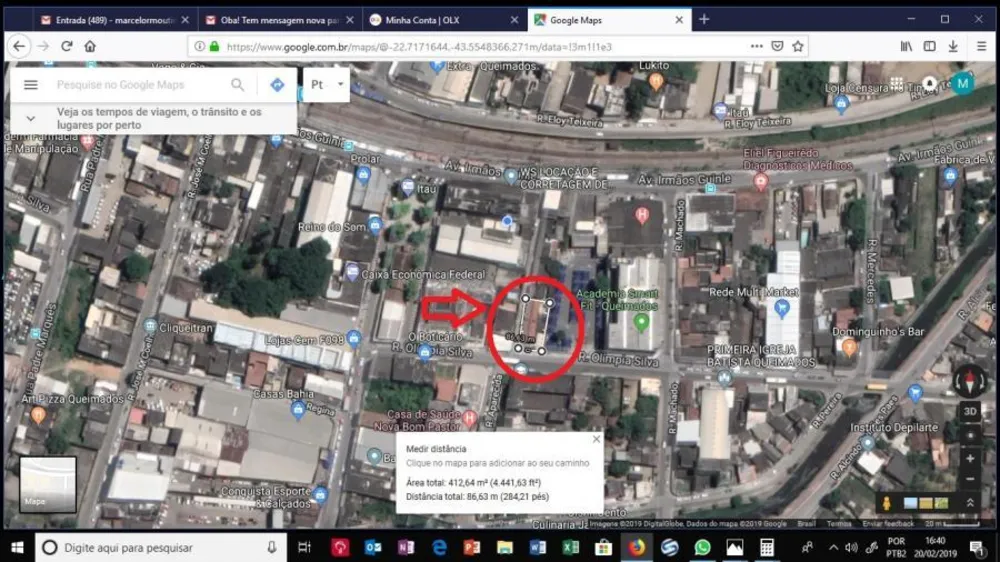Close the Medir distância panel
This screenshot has width=1000, height=562.
tap(596, 439)
